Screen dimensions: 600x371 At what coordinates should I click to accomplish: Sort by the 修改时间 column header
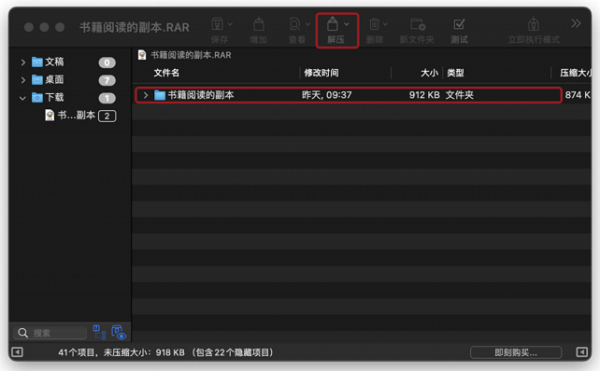(321, 73)
